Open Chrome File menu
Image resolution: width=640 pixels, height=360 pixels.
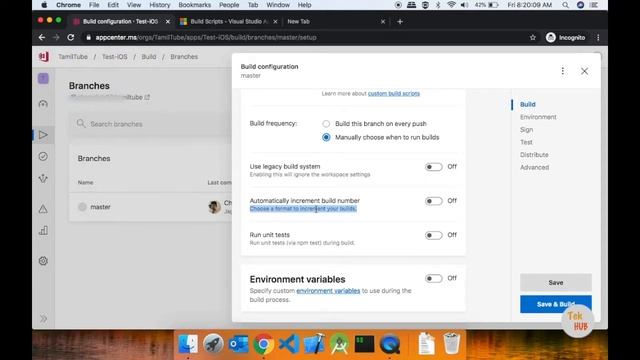point(94,5)
